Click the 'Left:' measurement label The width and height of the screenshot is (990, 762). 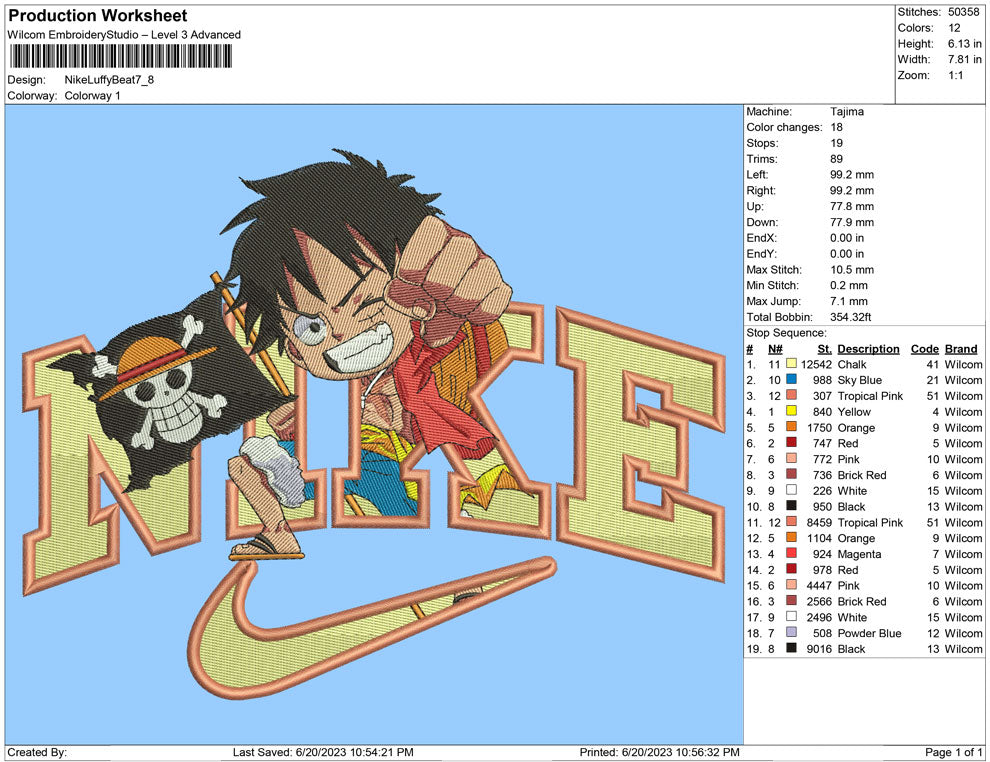point(757,175)
